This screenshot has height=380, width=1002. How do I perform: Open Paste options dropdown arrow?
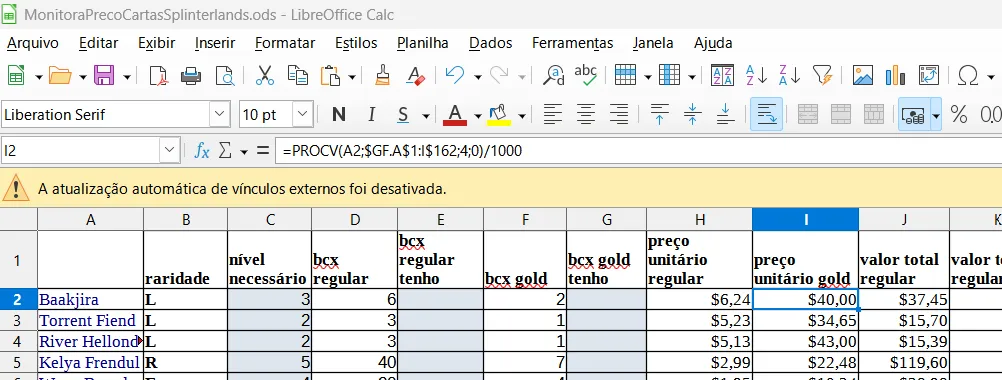click(352, 77)
